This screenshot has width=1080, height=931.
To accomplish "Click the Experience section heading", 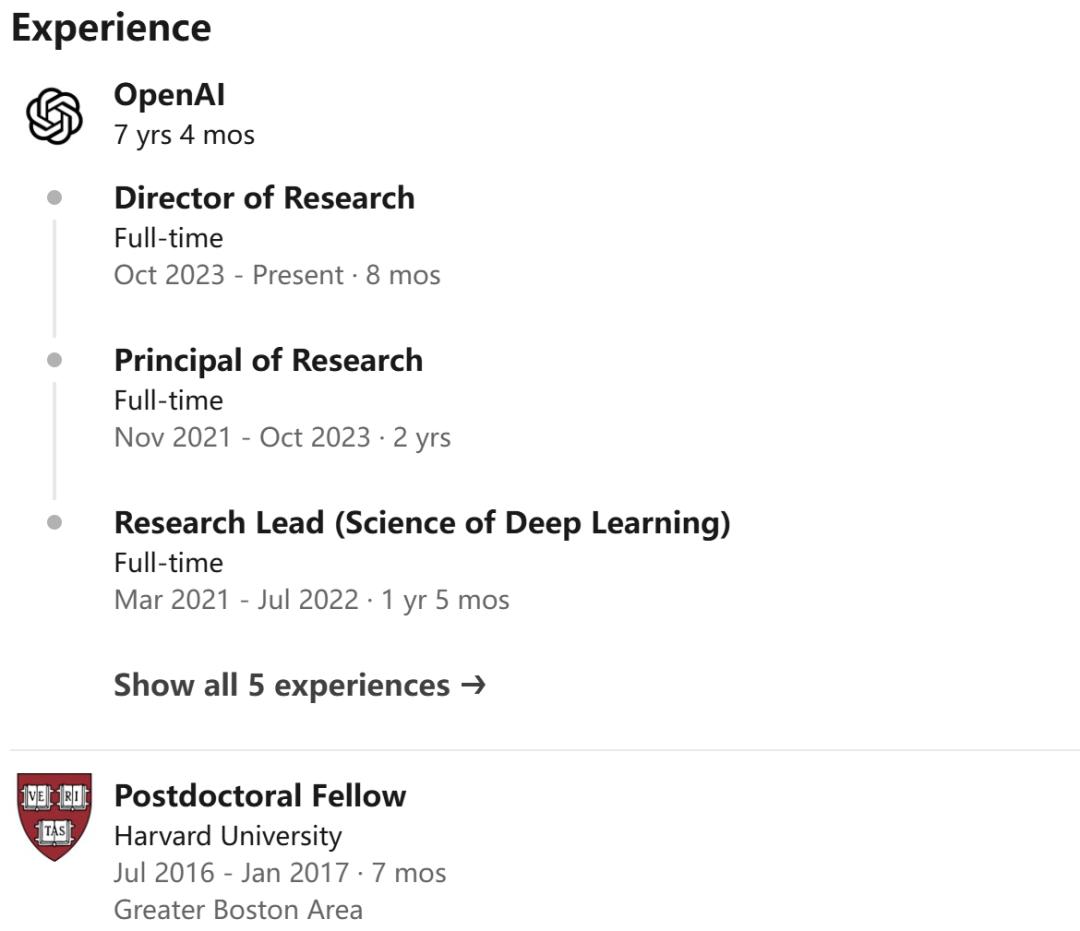I will (x=111, y=28).
